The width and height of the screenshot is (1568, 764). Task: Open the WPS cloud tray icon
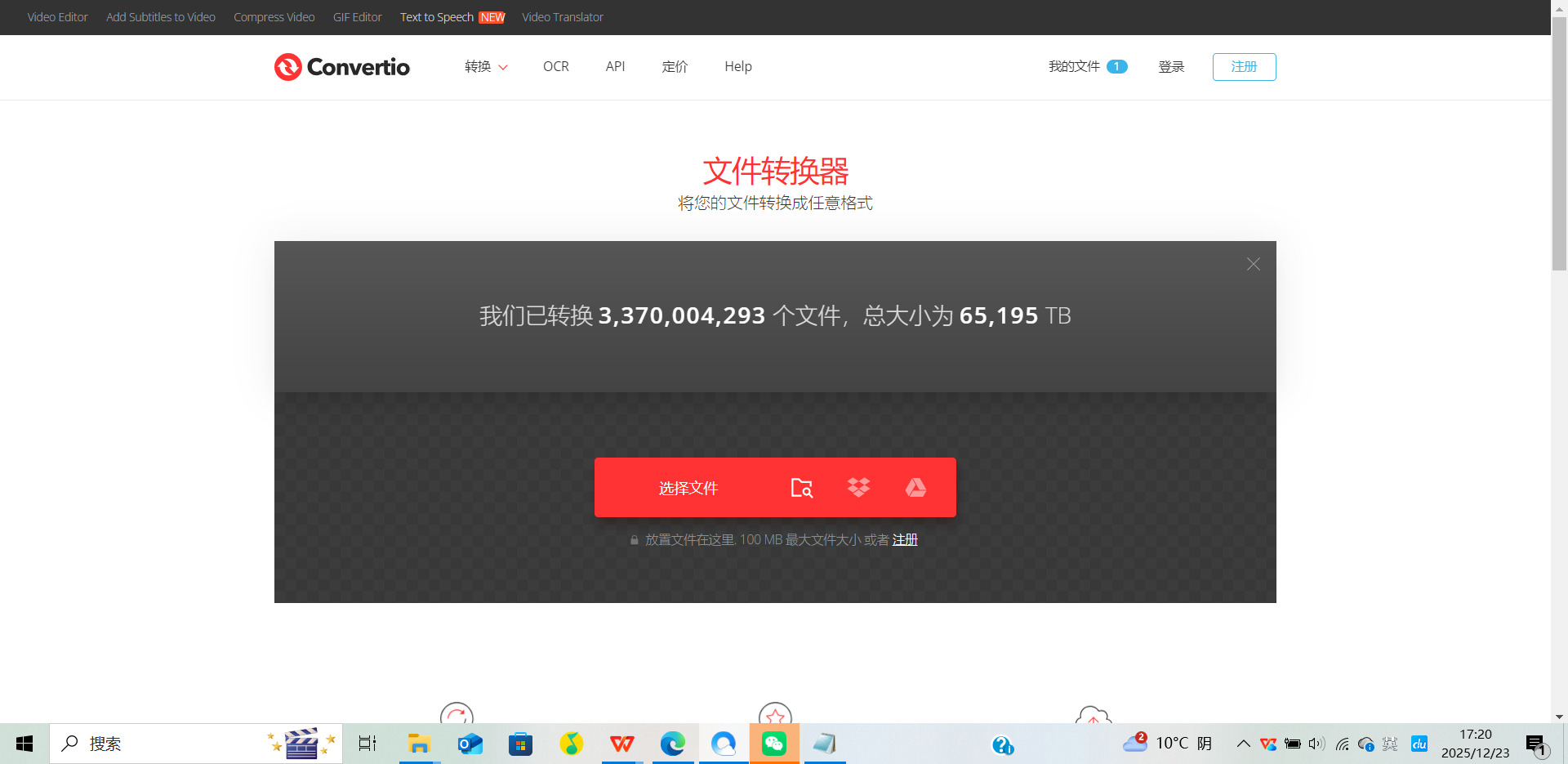tap(1268, 744)
